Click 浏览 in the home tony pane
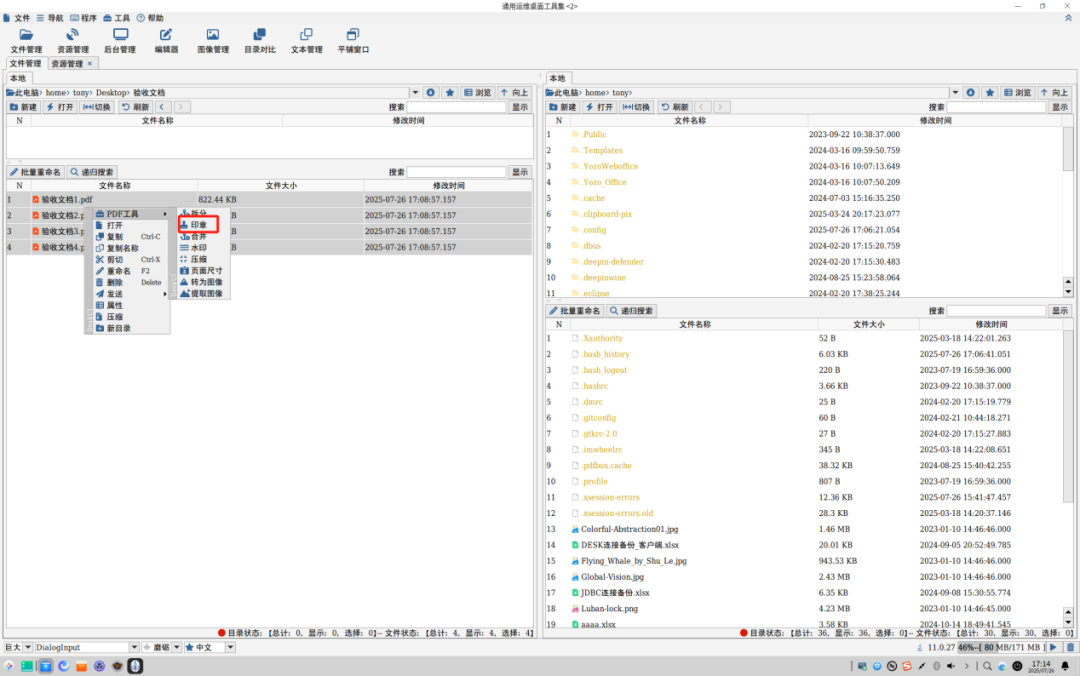1080x676 pixels. point(1018,92)
